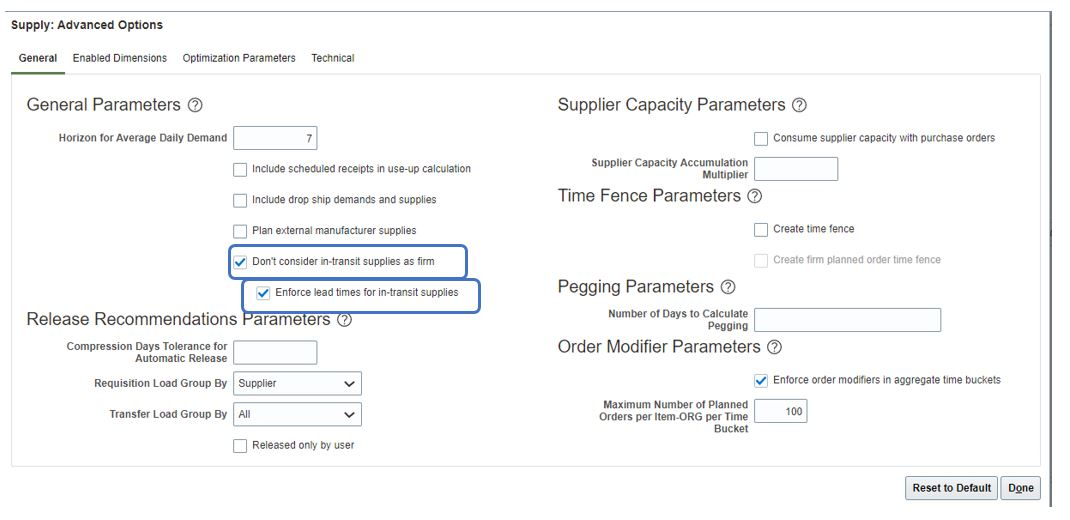Select the Technical tab
This screenshot has width=1070, height=520.
click(x=332, y=58)
